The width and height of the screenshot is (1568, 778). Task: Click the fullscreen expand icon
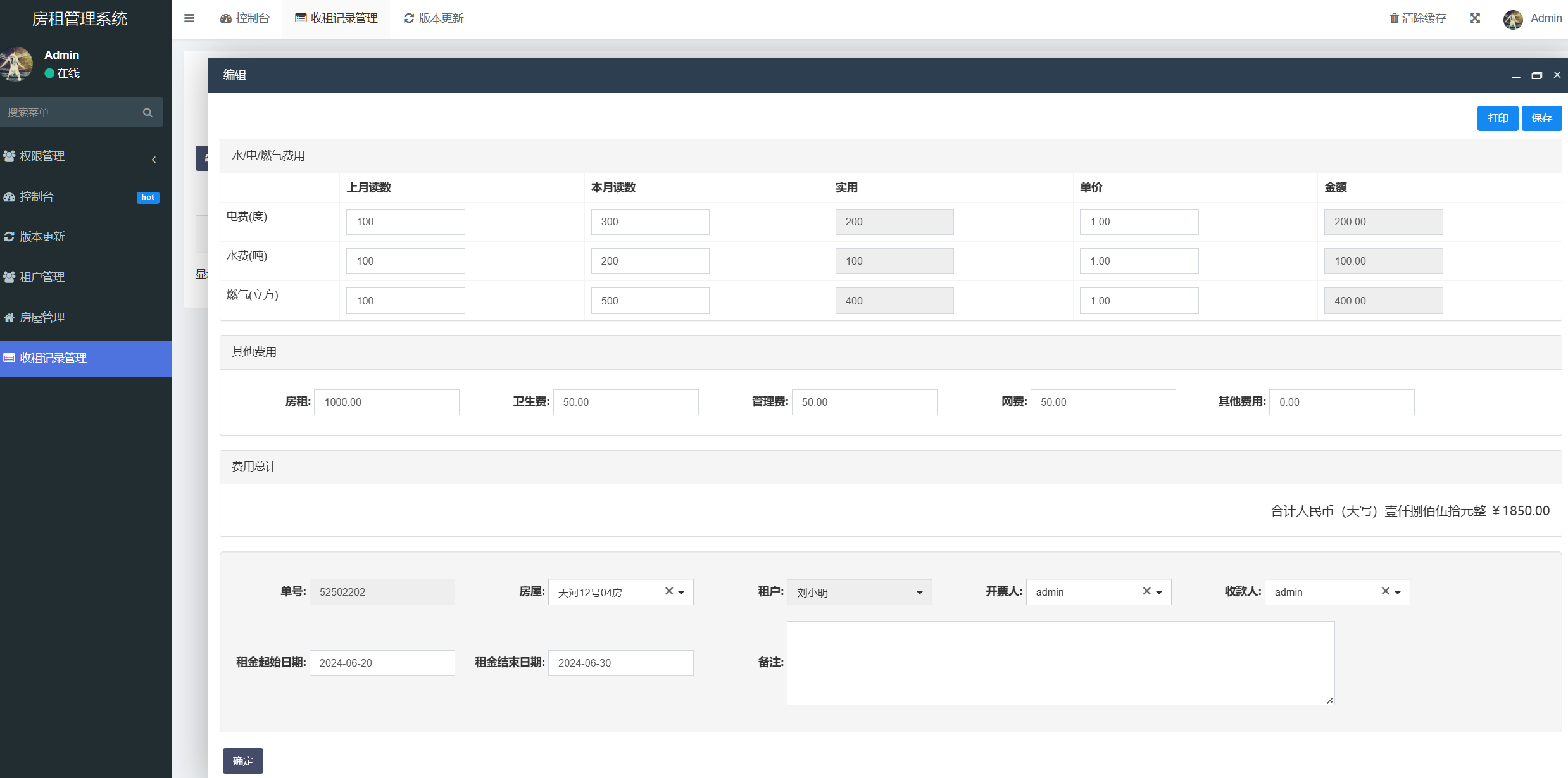coord(1474,18)
